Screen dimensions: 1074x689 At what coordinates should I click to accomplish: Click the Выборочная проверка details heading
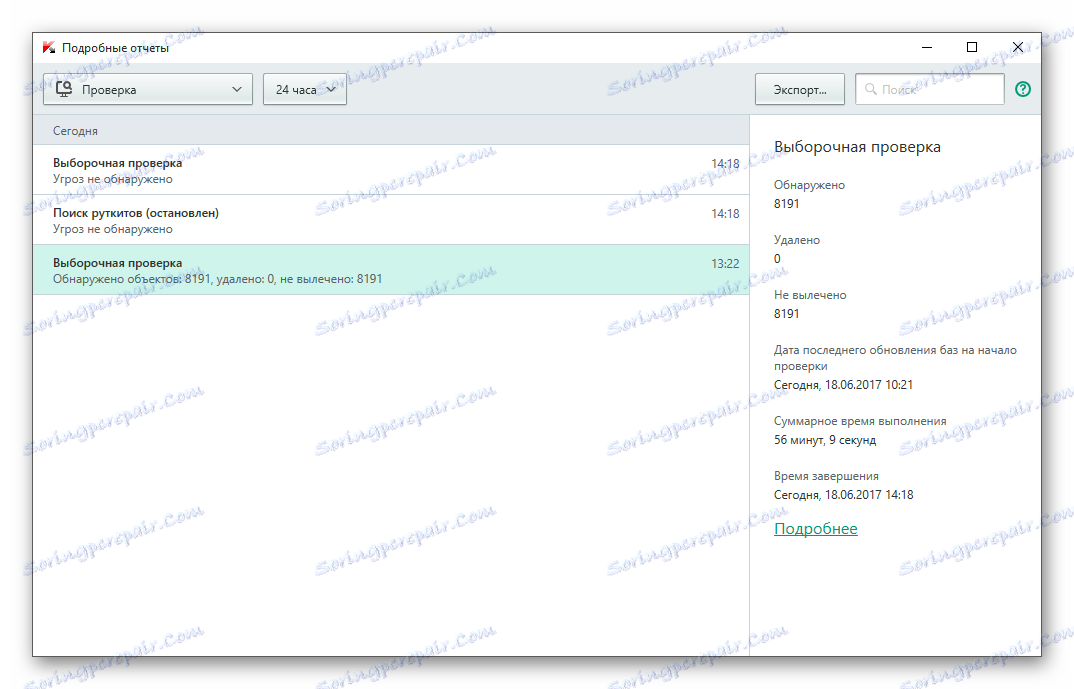(857, 147)
